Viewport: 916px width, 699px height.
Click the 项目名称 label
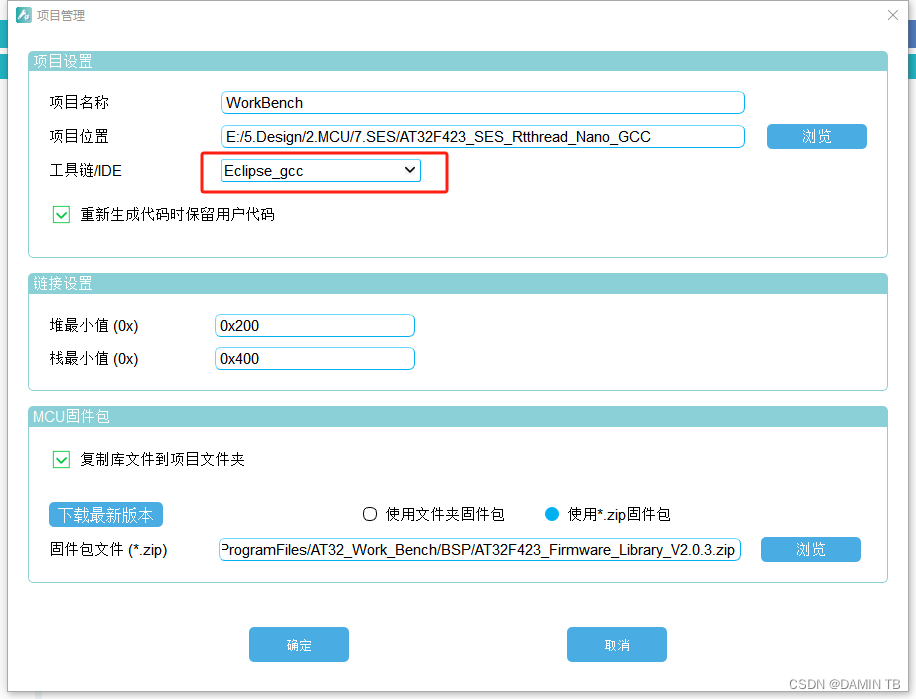[x=79, y=102]
